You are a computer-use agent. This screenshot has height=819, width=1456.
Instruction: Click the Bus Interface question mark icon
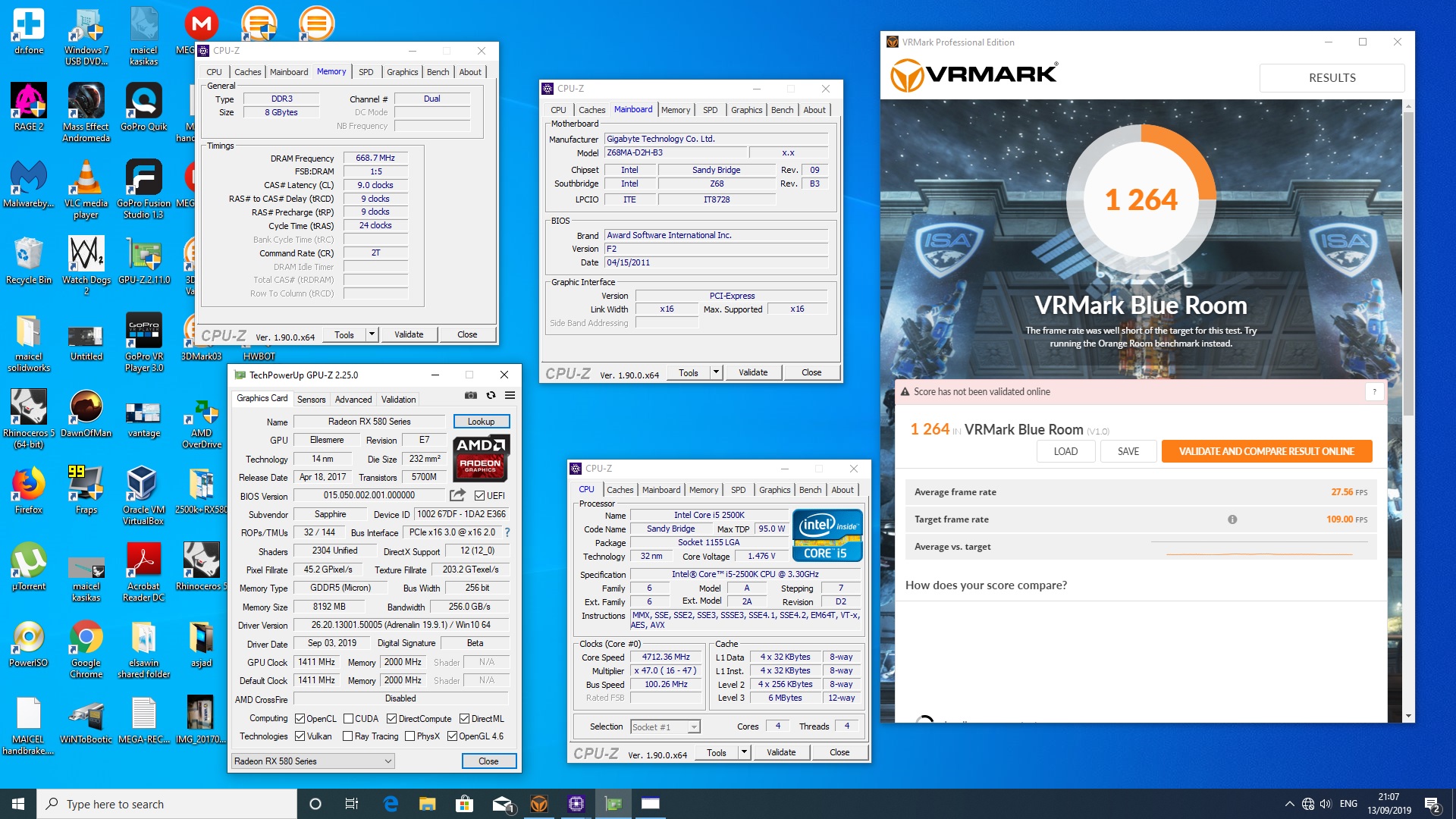click(x=507, y=532)
